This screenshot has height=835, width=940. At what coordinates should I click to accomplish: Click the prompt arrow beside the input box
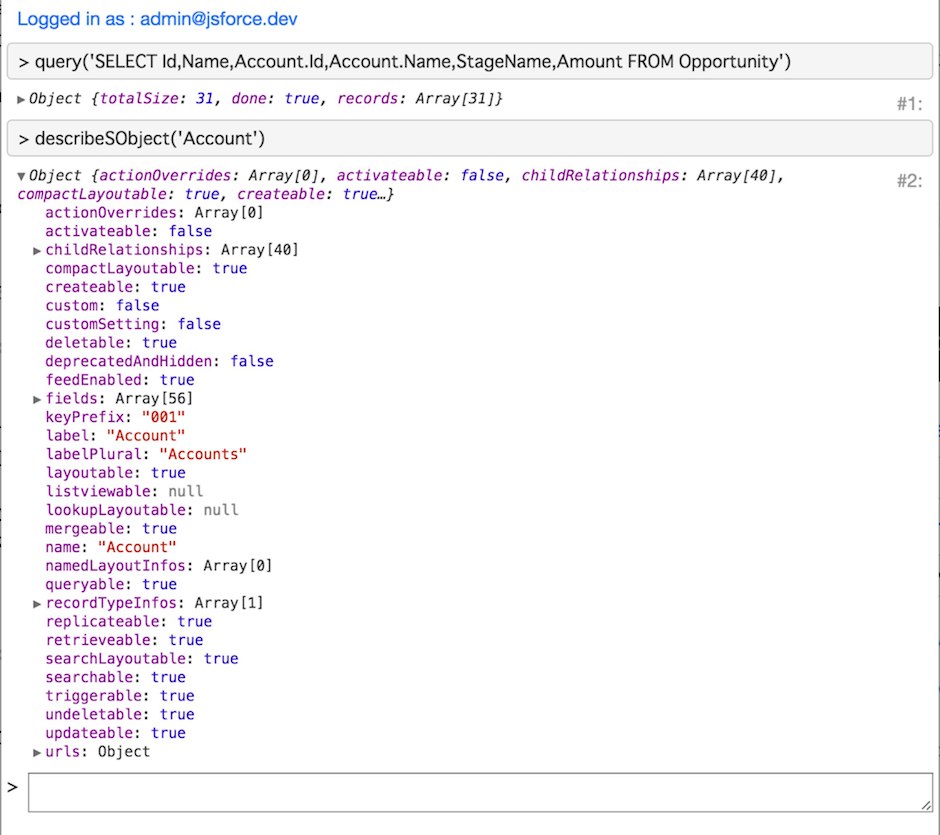tap(13, 786)
